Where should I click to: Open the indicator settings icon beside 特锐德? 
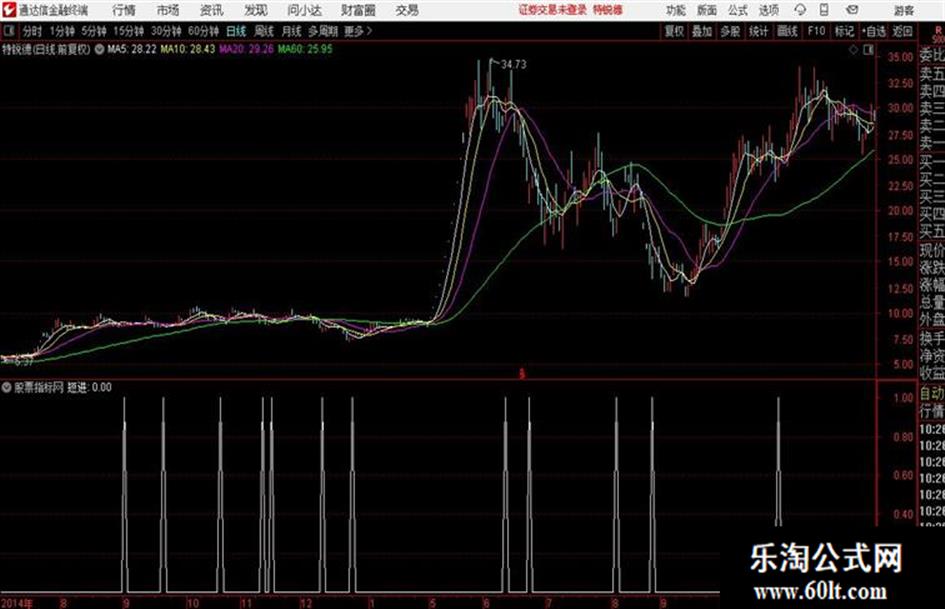tap(99, 49)
